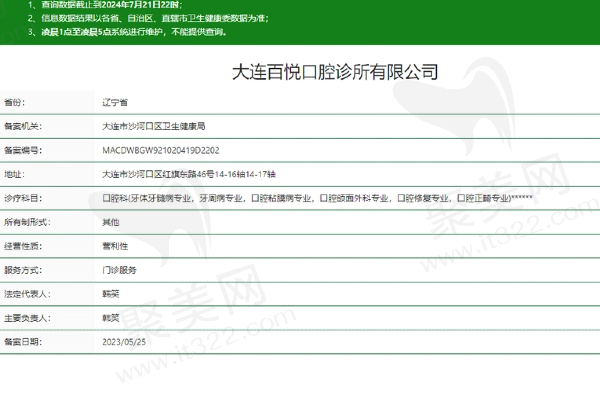Screen dimensions: 600x410
Task: Click the value 门诊服务
Action: tap(119, 270)
